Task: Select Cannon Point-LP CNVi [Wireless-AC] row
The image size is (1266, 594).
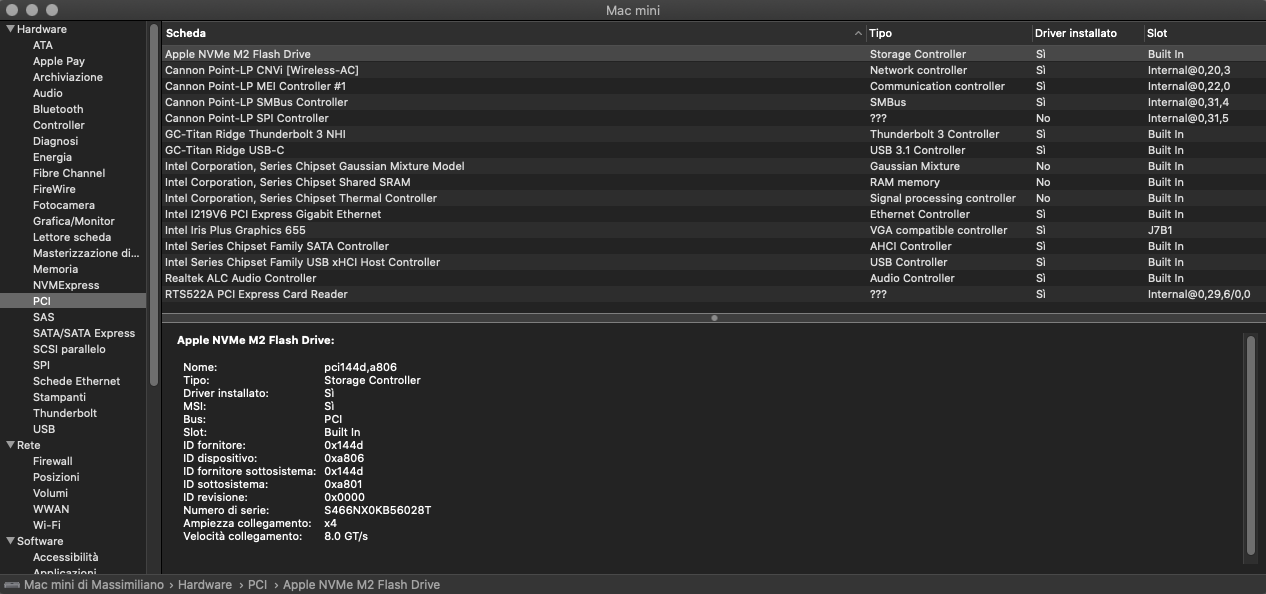Action: click(x=714, y=70)
